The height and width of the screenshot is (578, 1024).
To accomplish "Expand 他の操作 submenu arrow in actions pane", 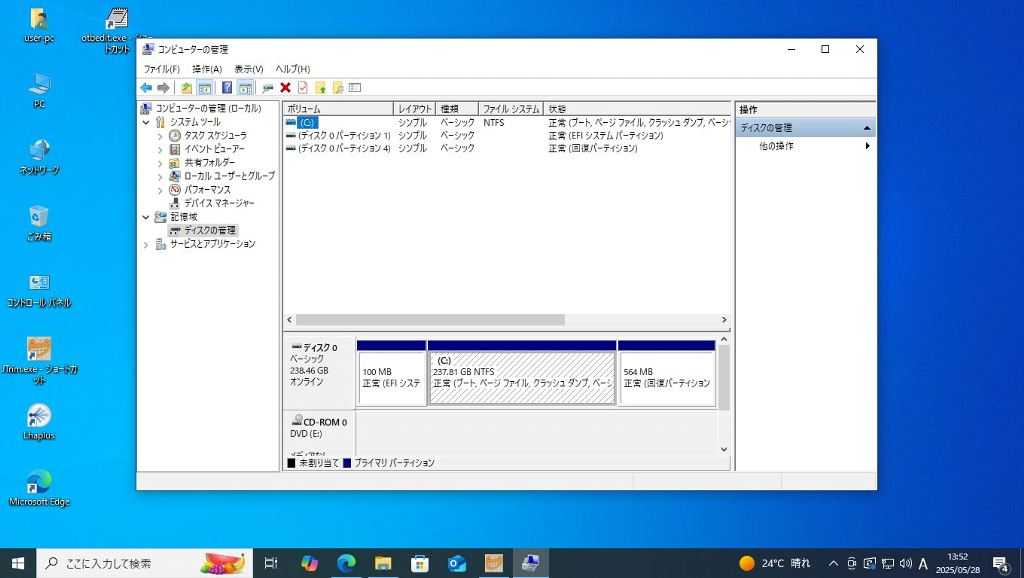I will (867, 146).
